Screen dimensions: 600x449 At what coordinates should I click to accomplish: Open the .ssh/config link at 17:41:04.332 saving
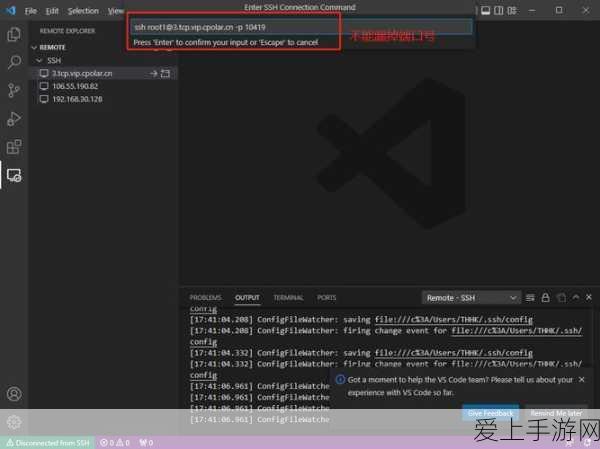click(x=453, y=353)
